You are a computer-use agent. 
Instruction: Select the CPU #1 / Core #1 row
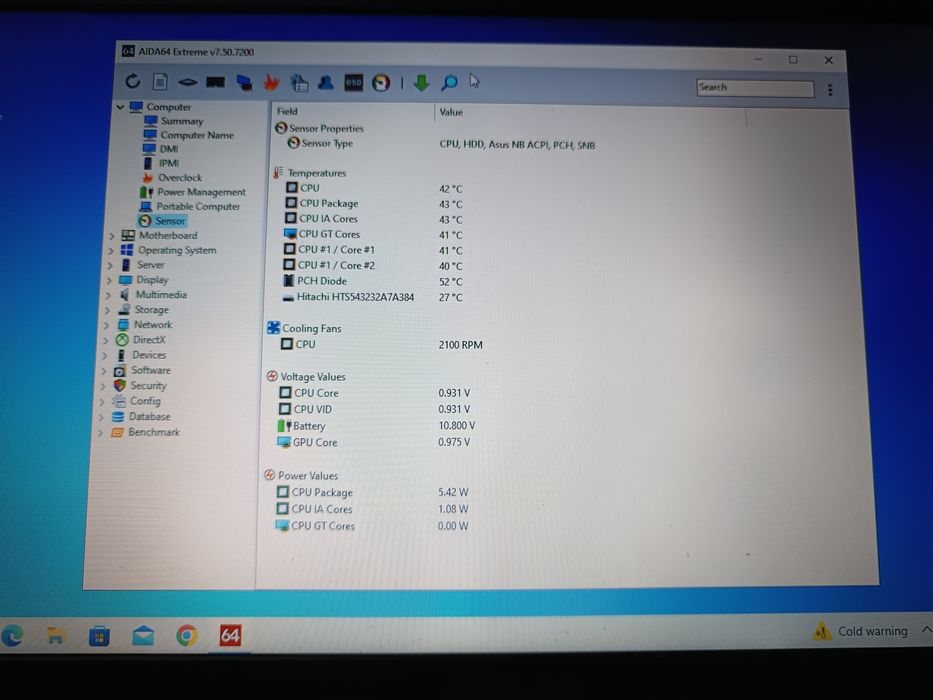pyautogui.click(x=373, y=250)
